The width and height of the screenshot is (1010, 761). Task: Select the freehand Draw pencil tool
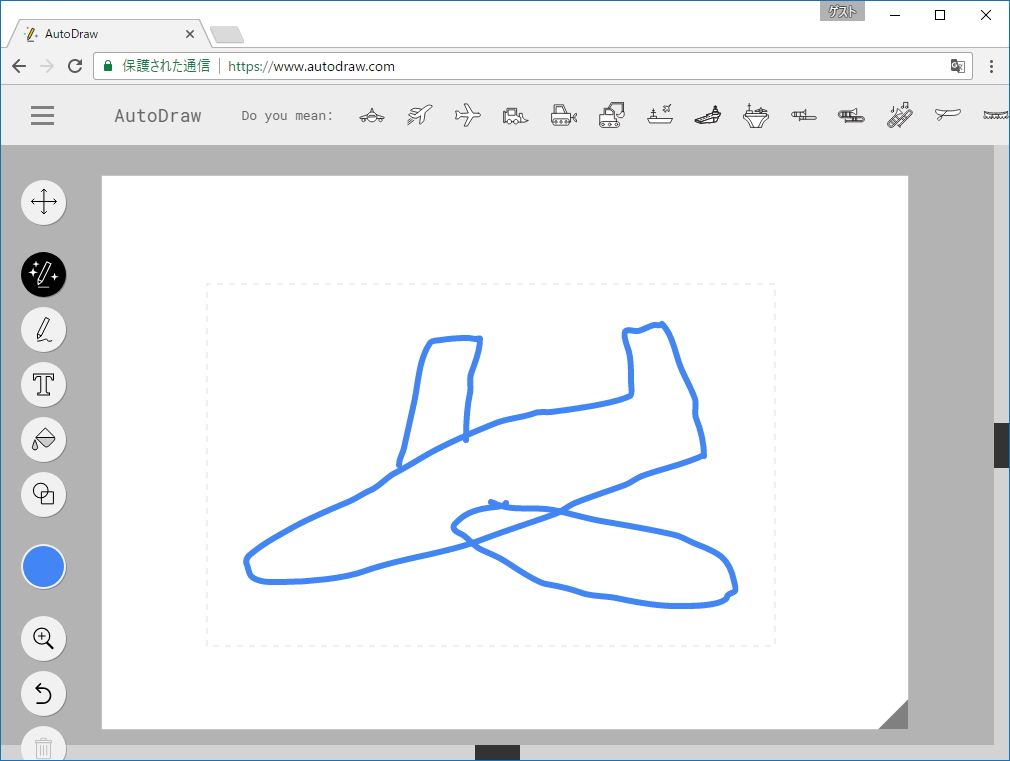(44, 330)
